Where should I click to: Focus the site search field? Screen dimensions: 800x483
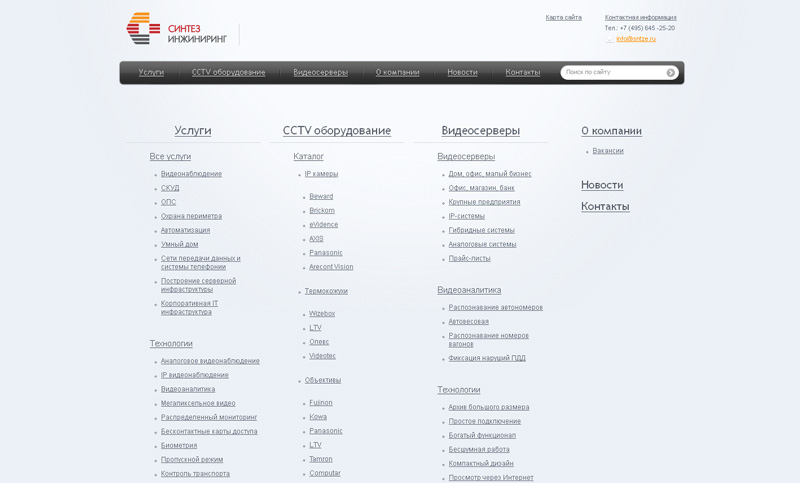pyautogui.click(x=613, y=72)
